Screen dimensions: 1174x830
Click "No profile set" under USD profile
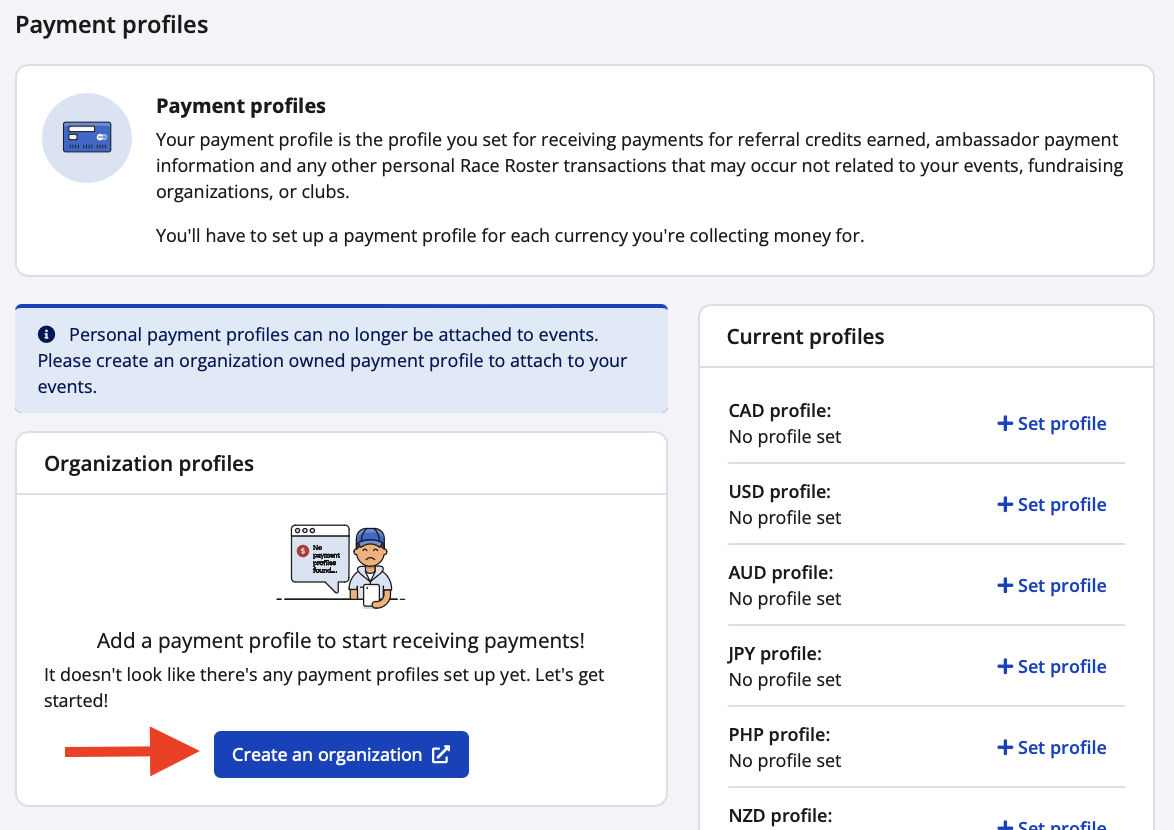785,518
